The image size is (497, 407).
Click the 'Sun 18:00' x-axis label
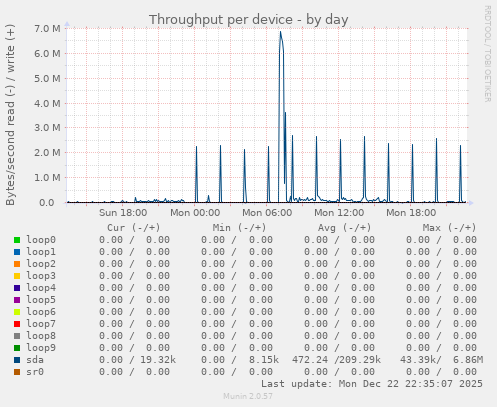point(123,213)
